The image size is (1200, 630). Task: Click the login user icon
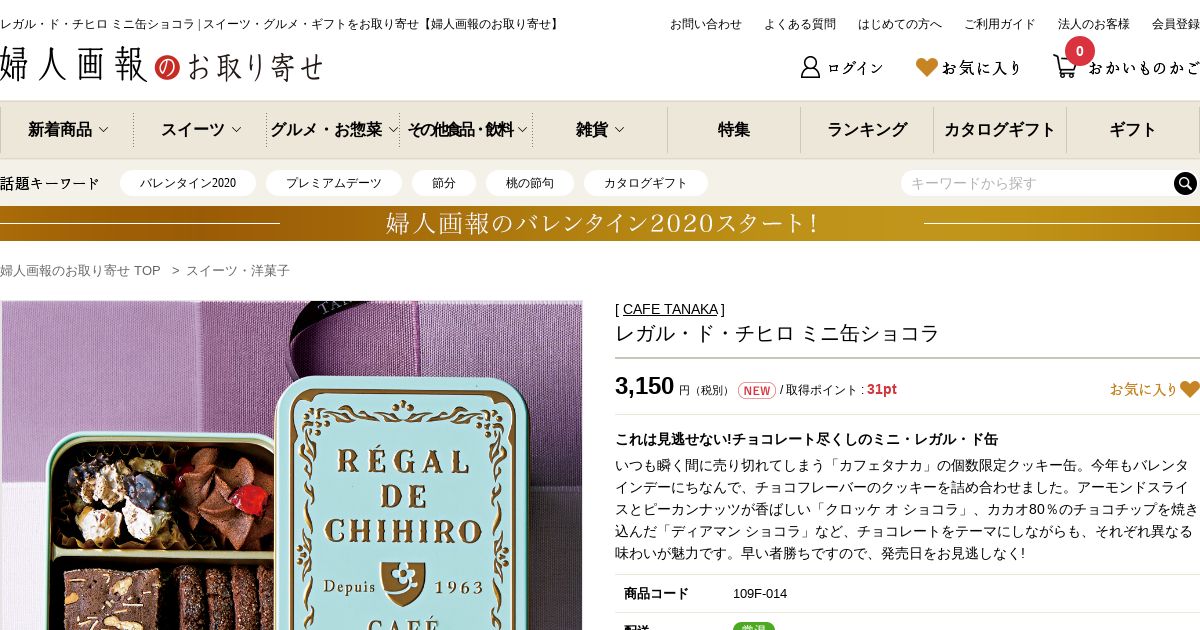point(810,67)
